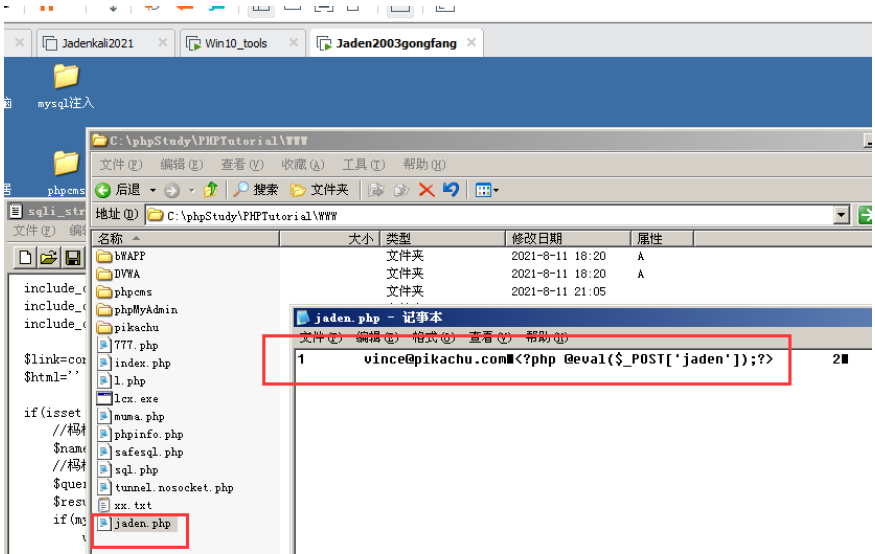Open the 工具 (Tools) menu in Explorer
This screenshot has width=875, height=554.
tap(363, 165)
